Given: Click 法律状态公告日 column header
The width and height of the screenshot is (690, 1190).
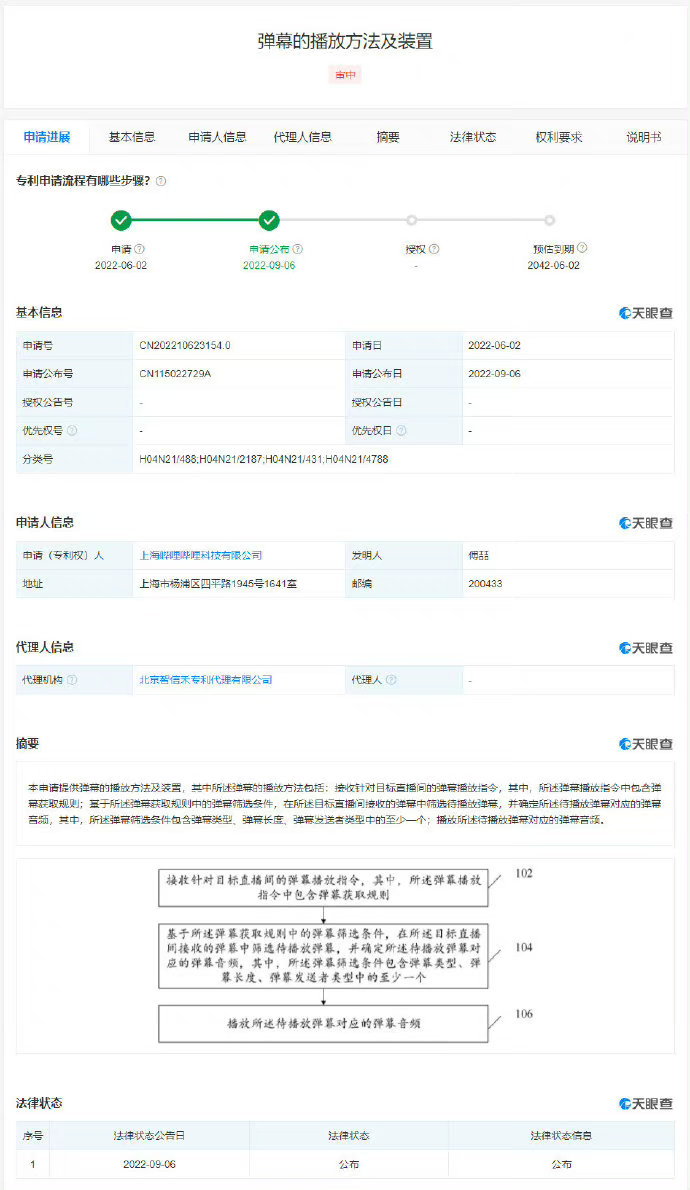Looking at the screenshot, I should coord(150,1135).
